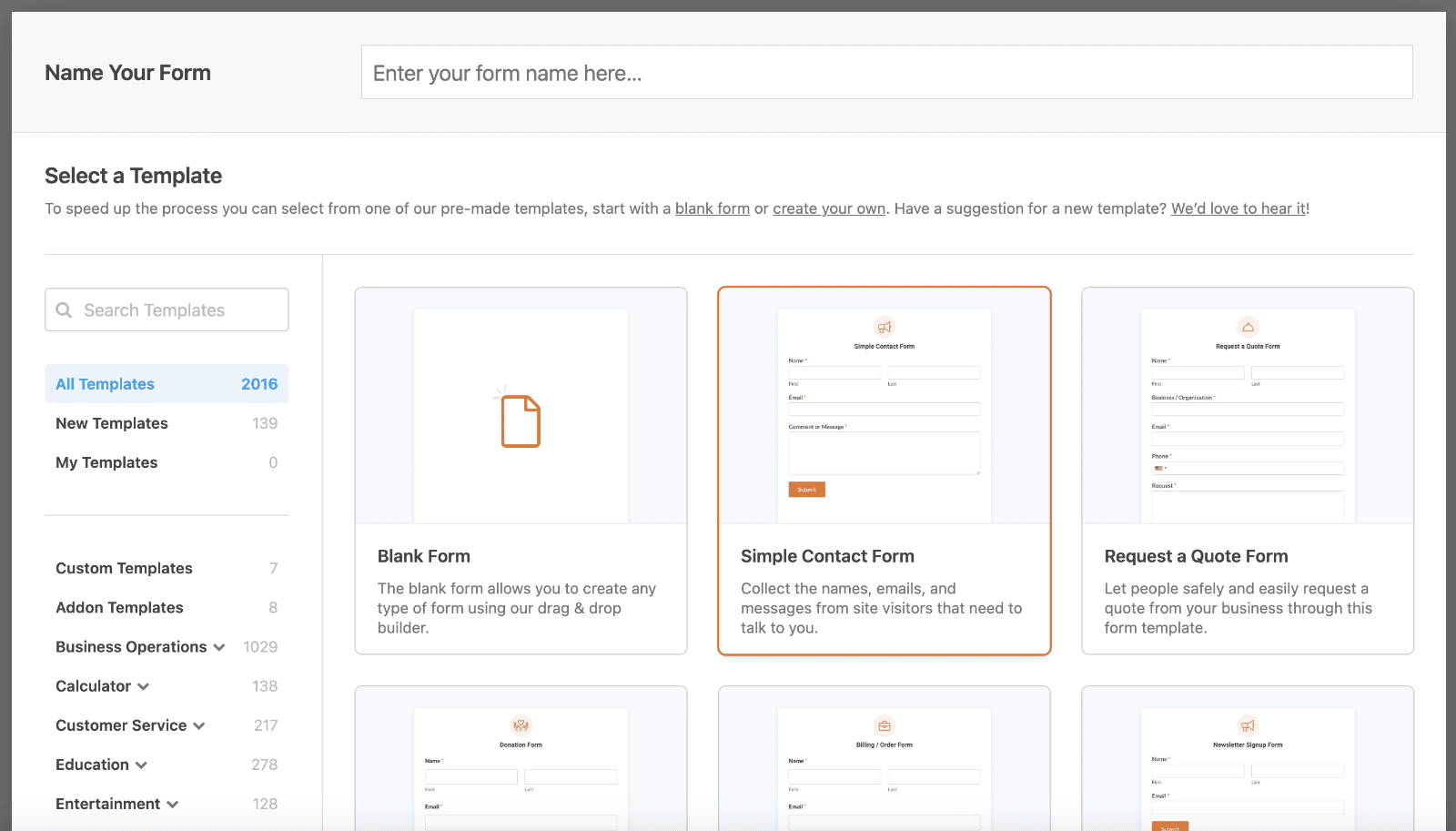Click the cloud icon on Request a Quote Form

click(1247, 328)
